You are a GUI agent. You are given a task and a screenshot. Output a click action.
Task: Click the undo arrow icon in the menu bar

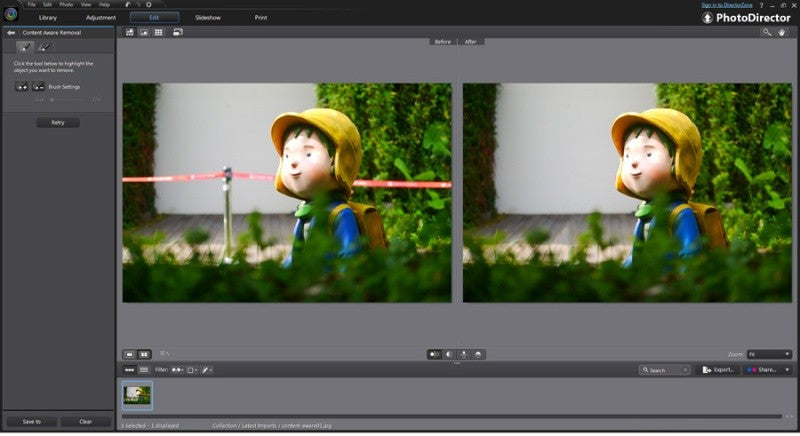(x=128, y=5)
